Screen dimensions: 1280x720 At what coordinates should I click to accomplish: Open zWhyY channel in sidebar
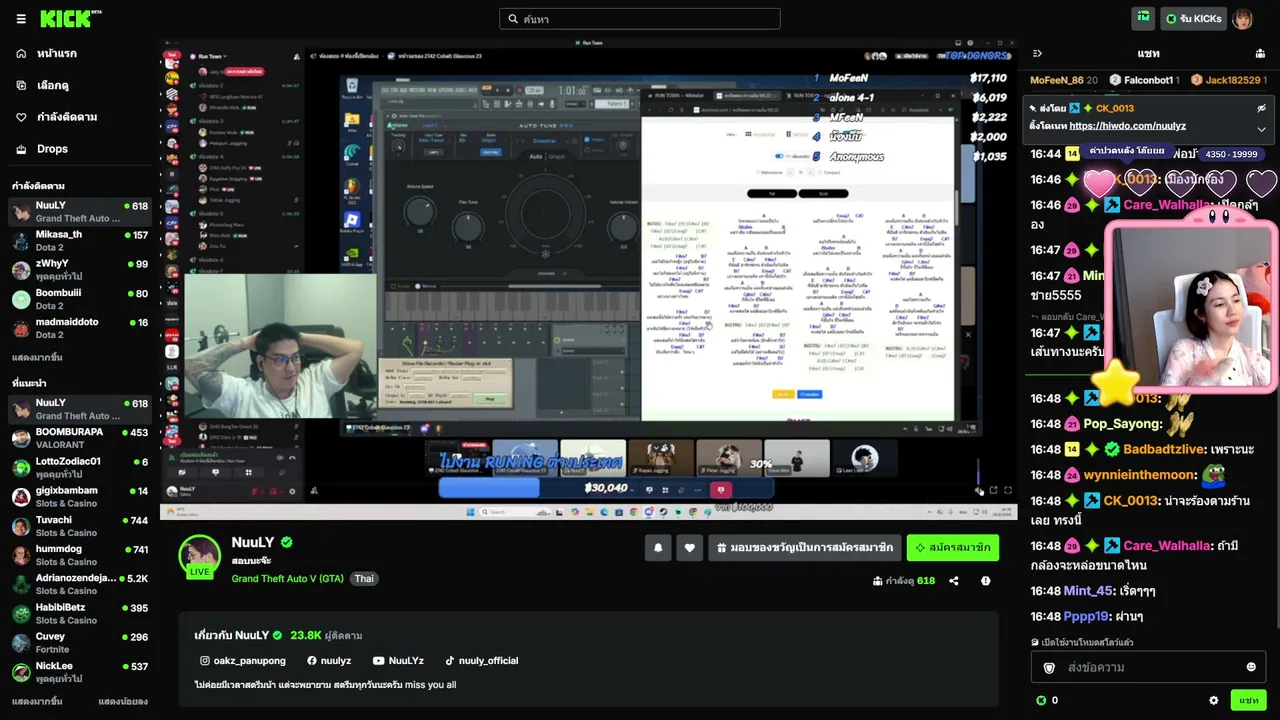pyautogui.click(x=80, y=270)
